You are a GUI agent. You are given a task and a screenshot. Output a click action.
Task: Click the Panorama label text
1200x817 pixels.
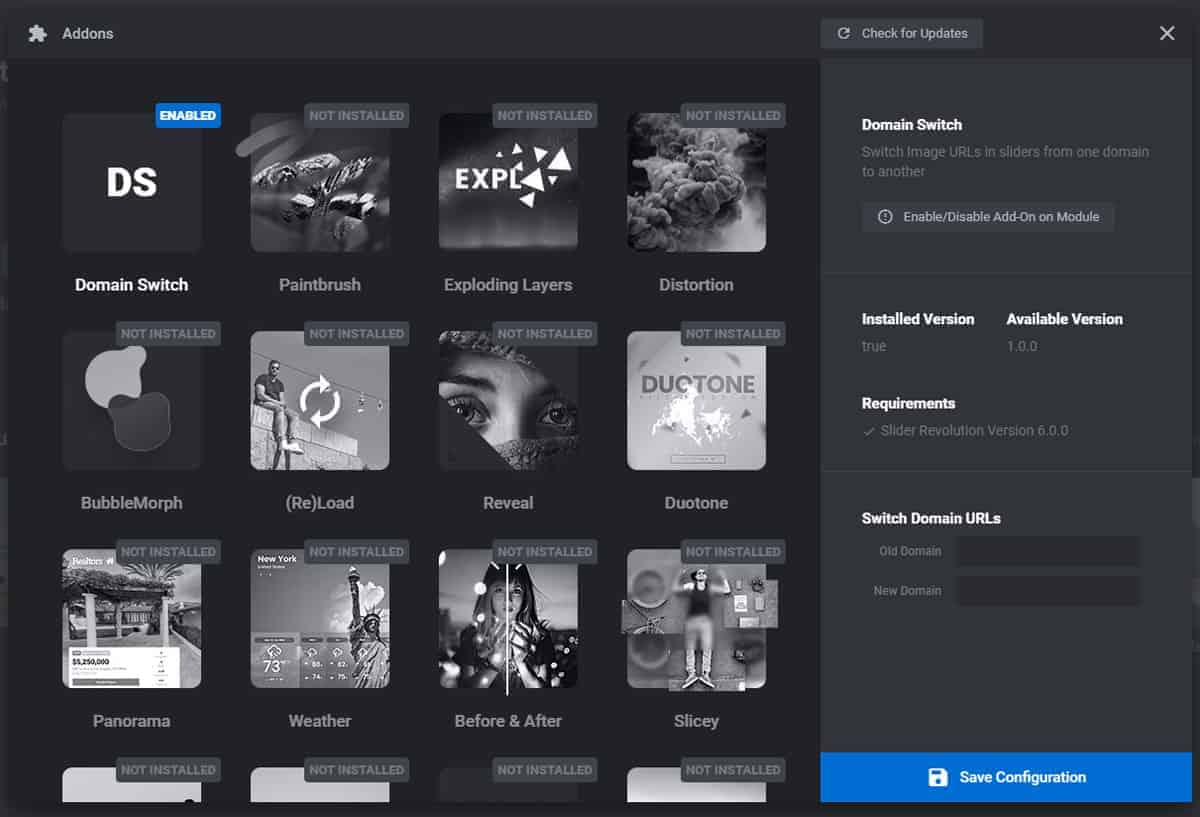pos(132,721)
